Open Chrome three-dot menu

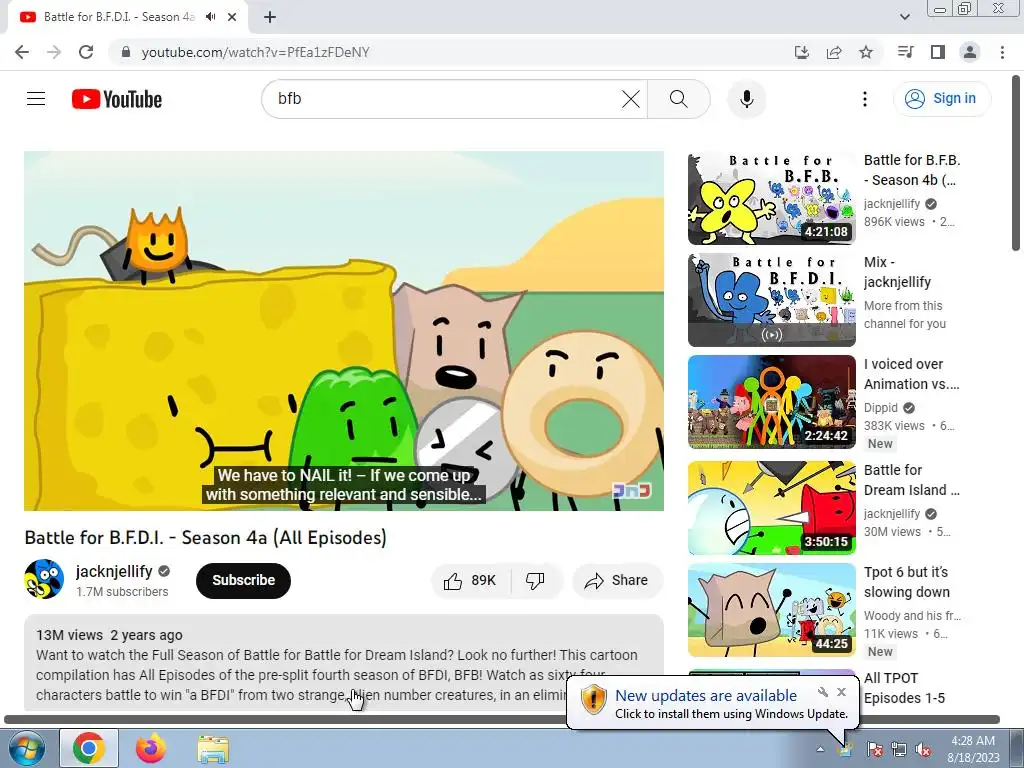[x=1002, y=52]
